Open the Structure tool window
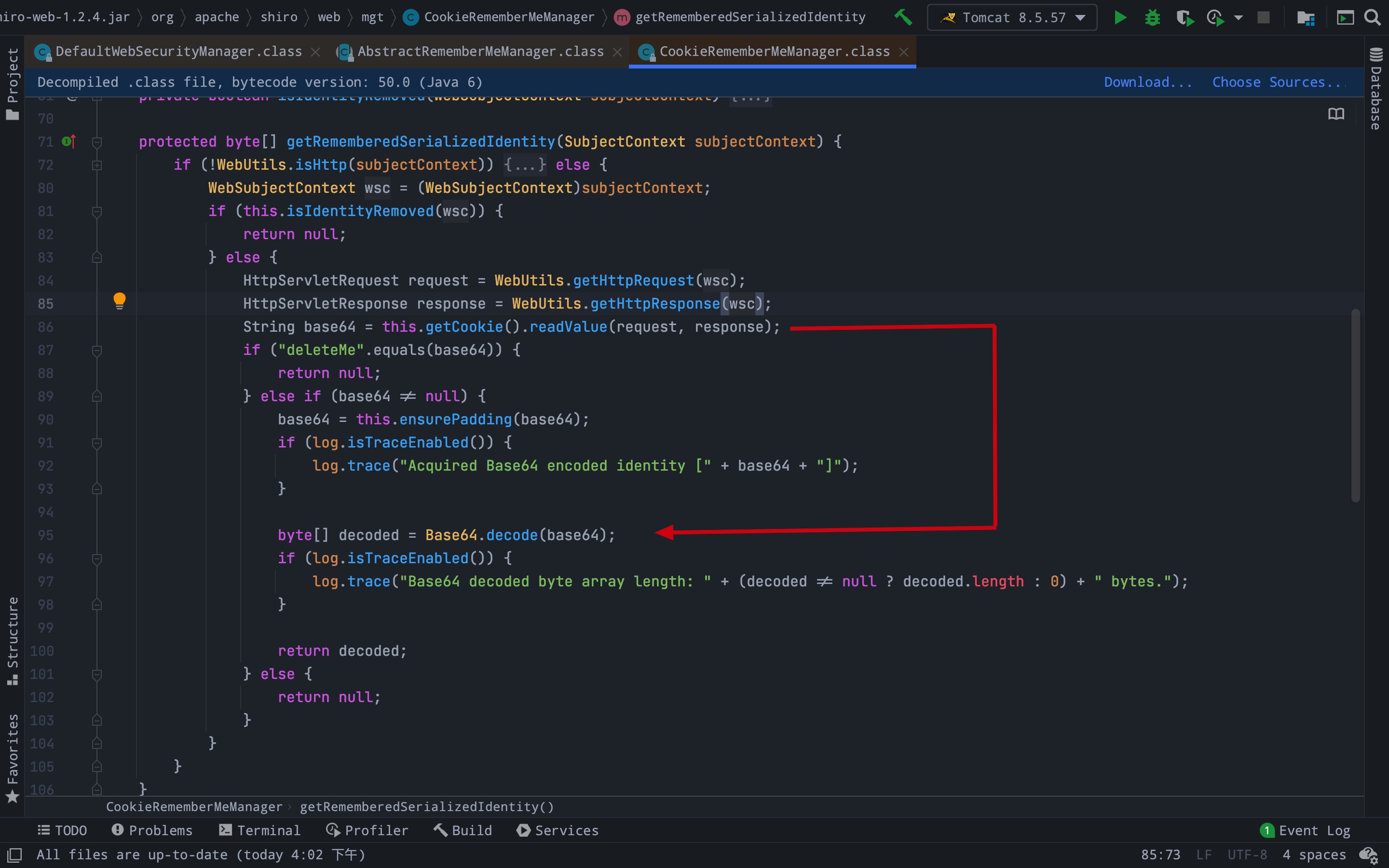This screenshot has width=1389, height=868. [x=13, y=641]
